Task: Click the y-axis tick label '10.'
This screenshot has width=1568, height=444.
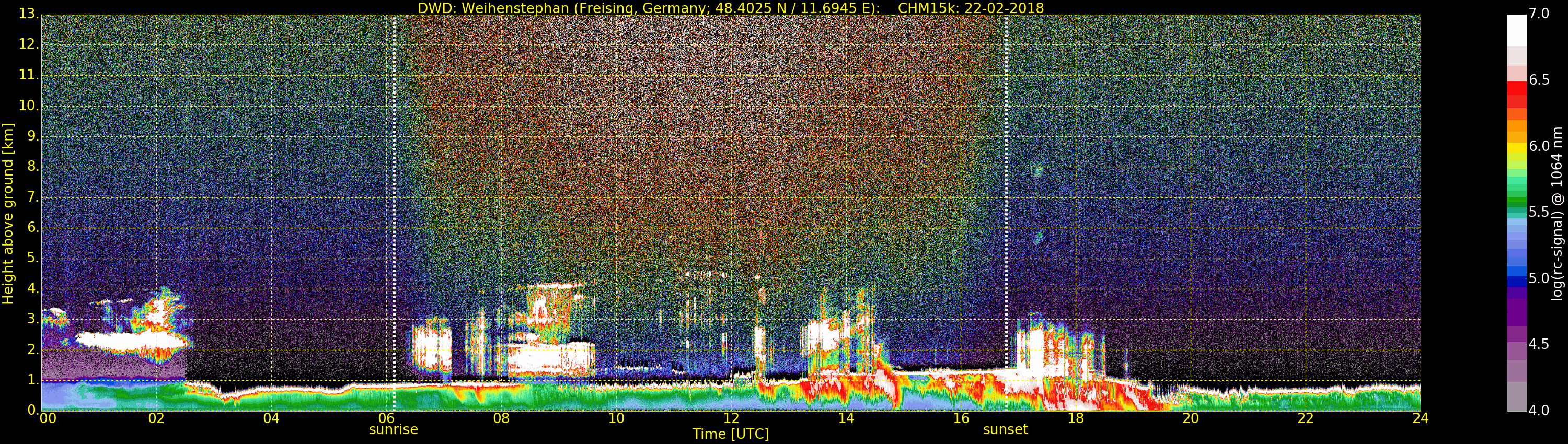Action: click(28, 105)
